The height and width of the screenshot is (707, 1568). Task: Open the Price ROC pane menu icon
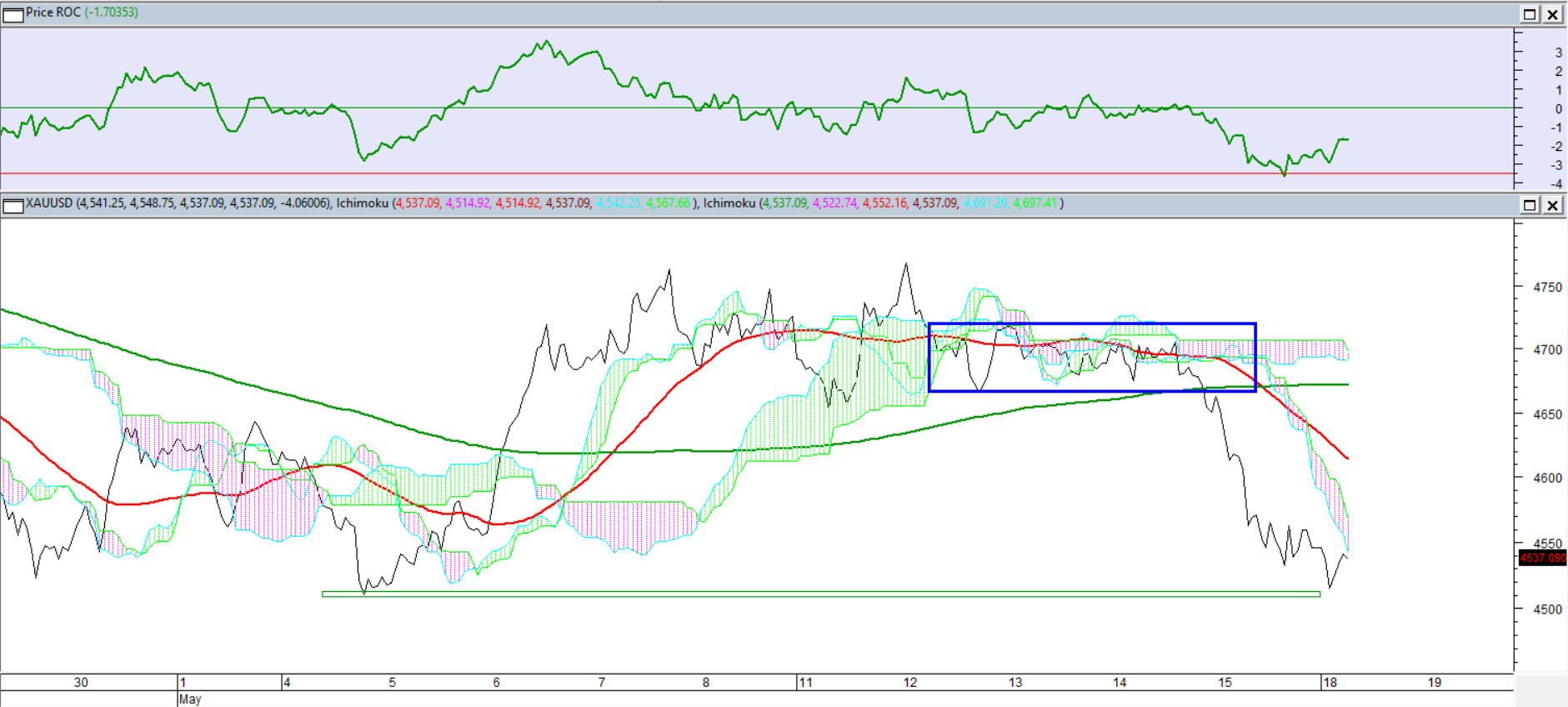coord(13,14)
